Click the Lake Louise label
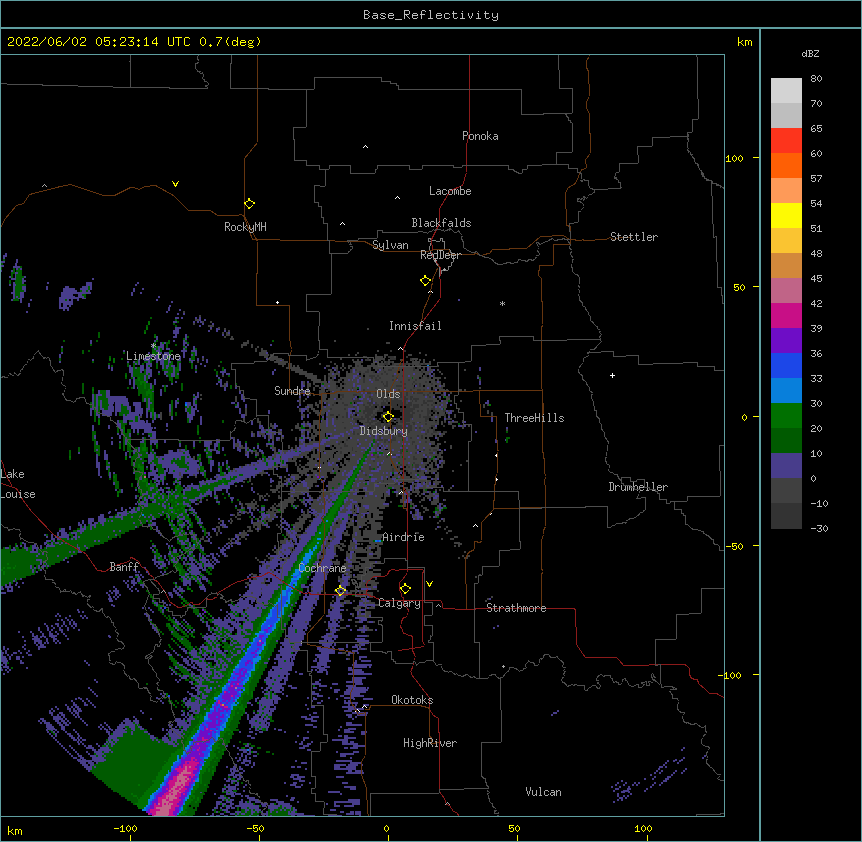 point(18,484)
